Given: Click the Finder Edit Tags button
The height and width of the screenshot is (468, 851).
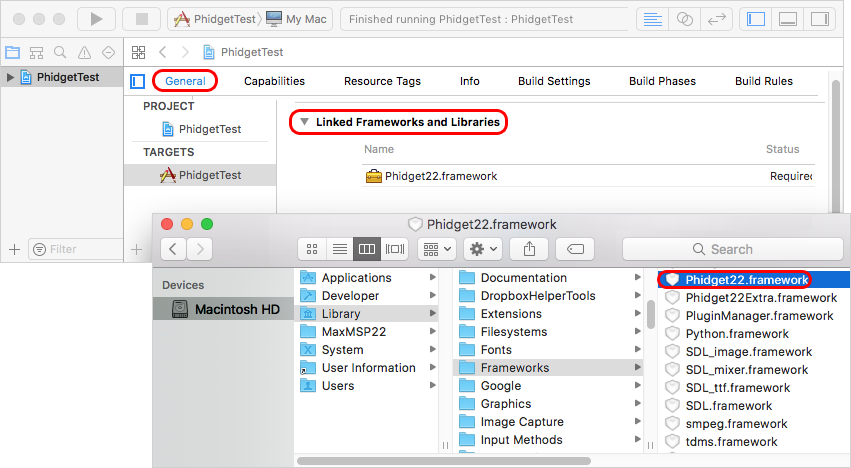Looking at the screenshot, I should pyautogui.click(x=575, y=249).
